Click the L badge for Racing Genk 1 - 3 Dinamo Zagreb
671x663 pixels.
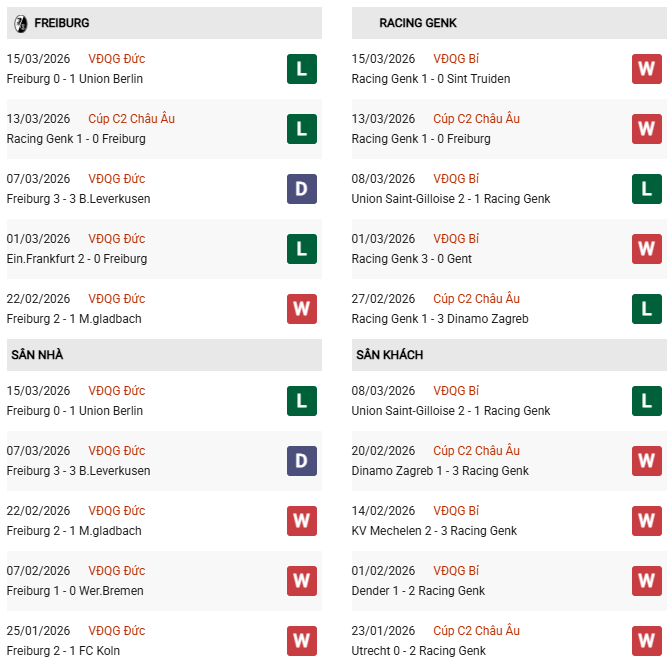[x=646, y=309]
